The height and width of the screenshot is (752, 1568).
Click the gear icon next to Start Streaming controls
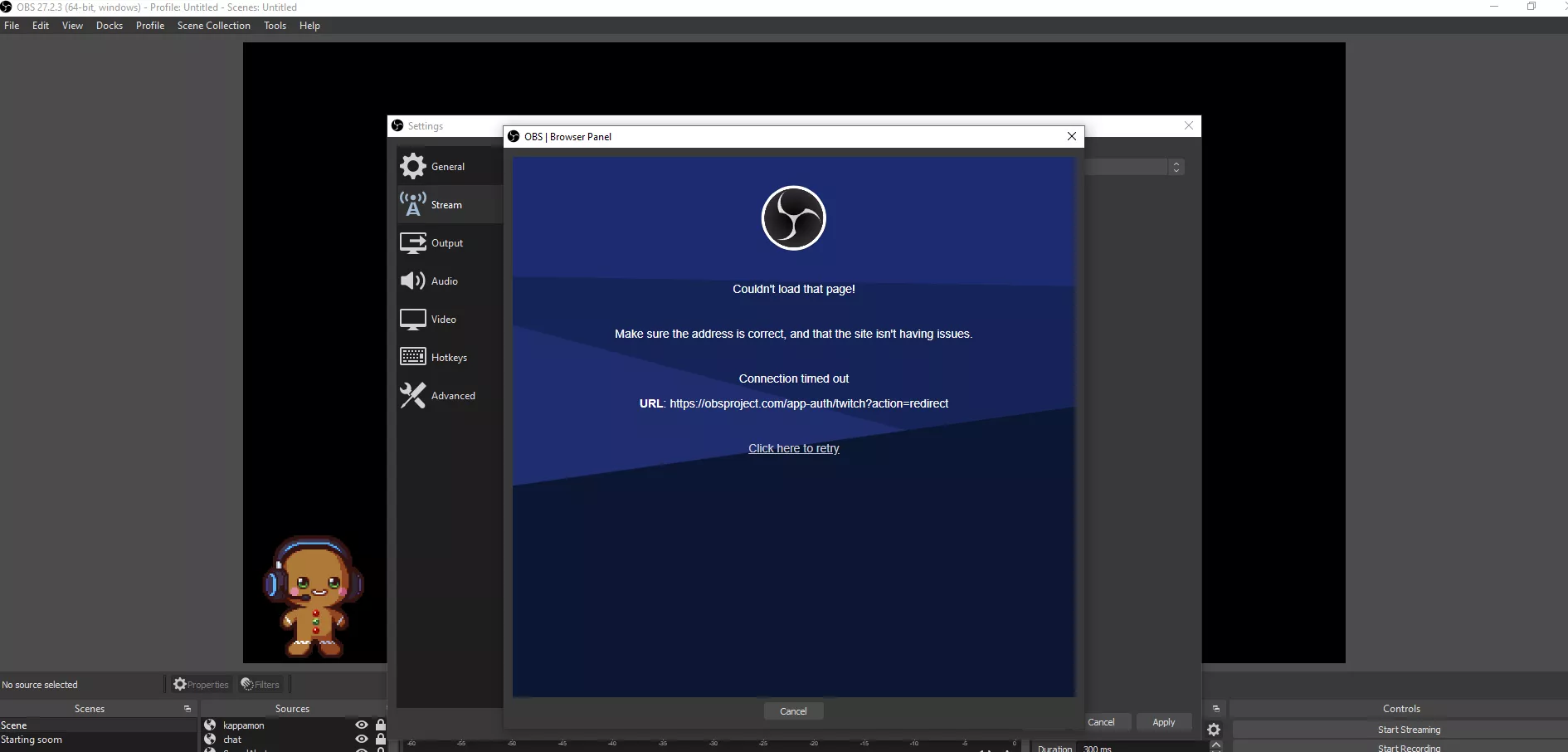[x=1214, y=729]
